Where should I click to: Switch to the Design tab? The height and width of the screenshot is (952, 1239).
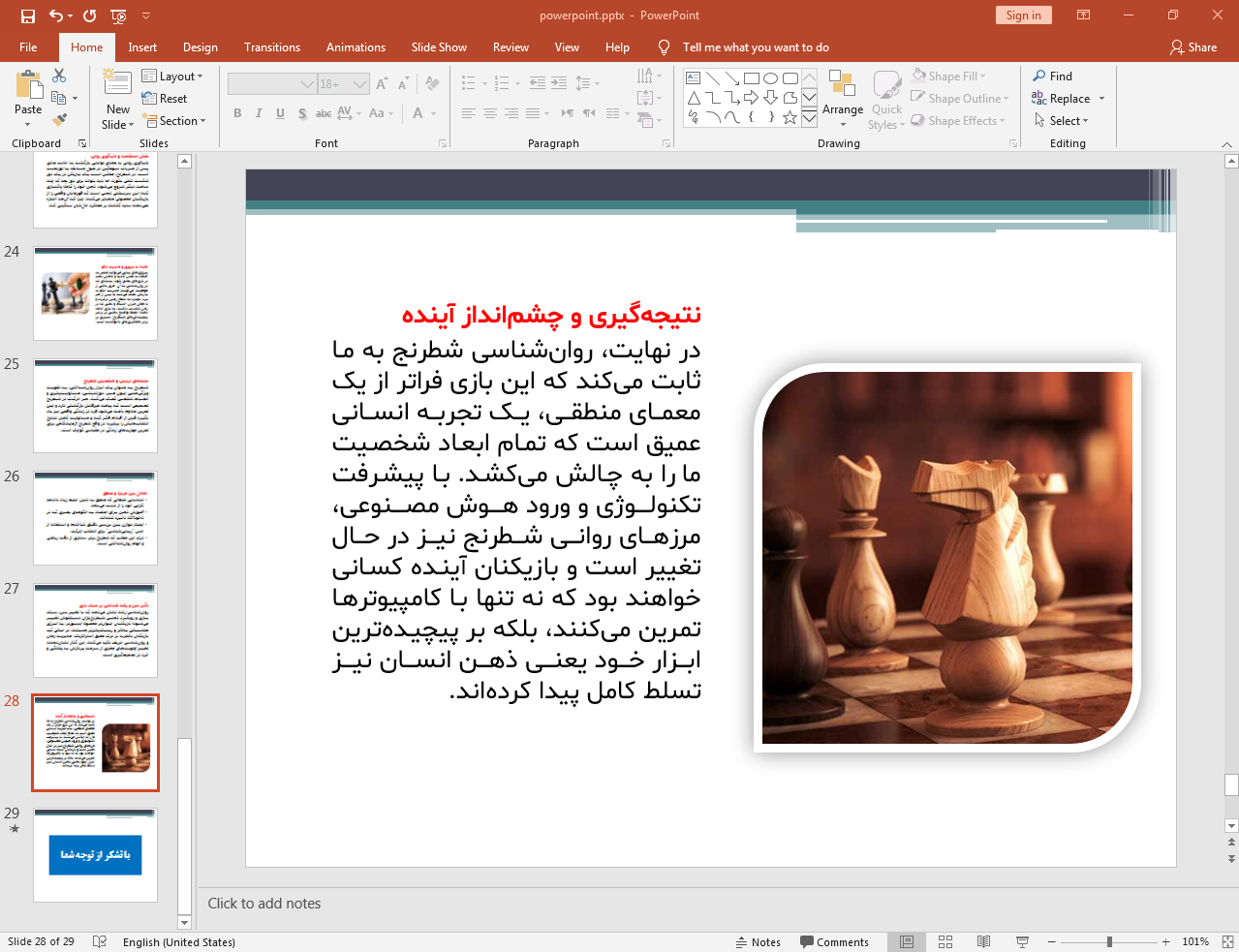(201, 46)
